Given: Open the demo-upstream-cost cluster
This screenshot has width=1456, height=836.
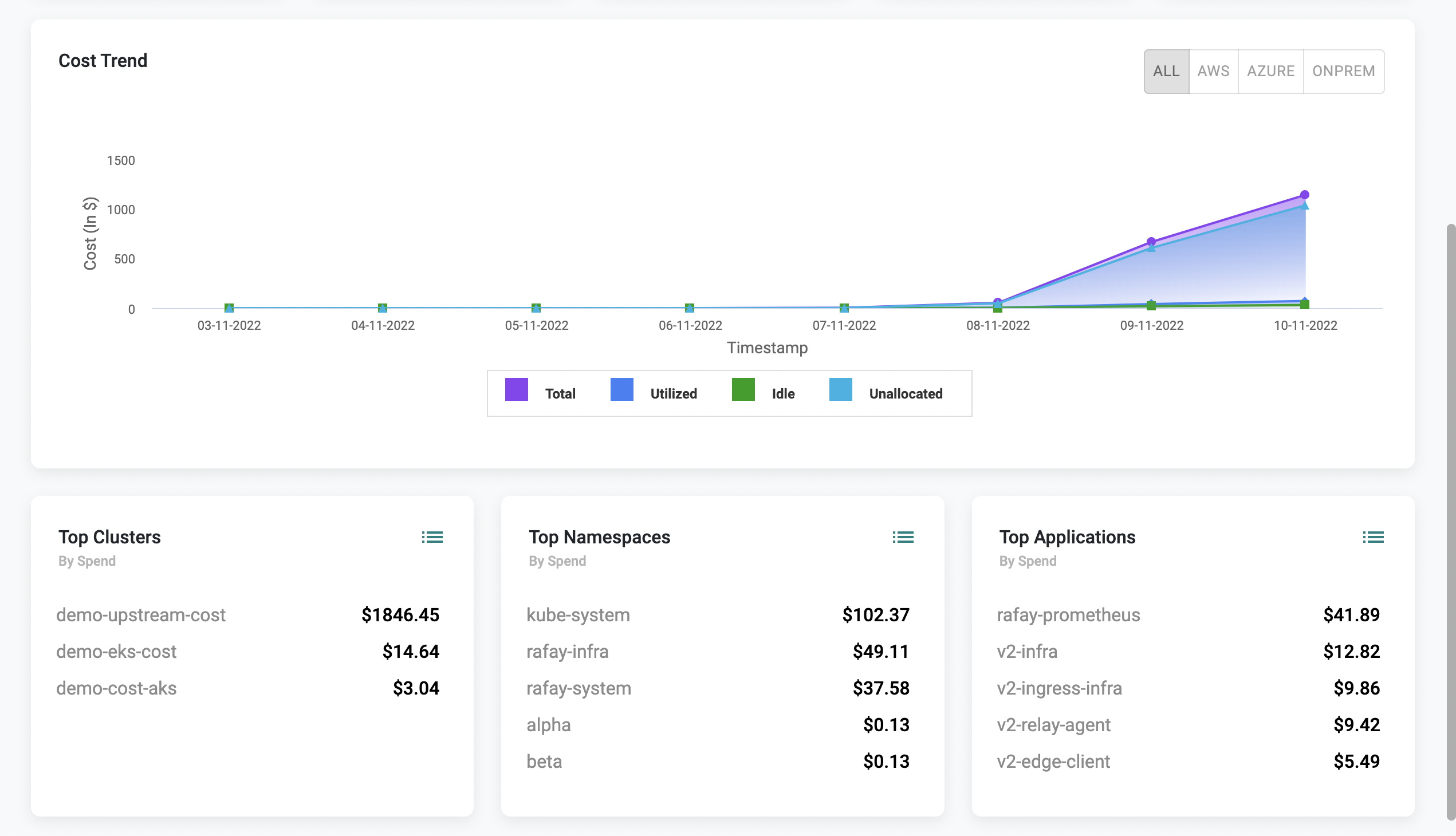Looking at the screenshot, I should click(x=141, y=615).
